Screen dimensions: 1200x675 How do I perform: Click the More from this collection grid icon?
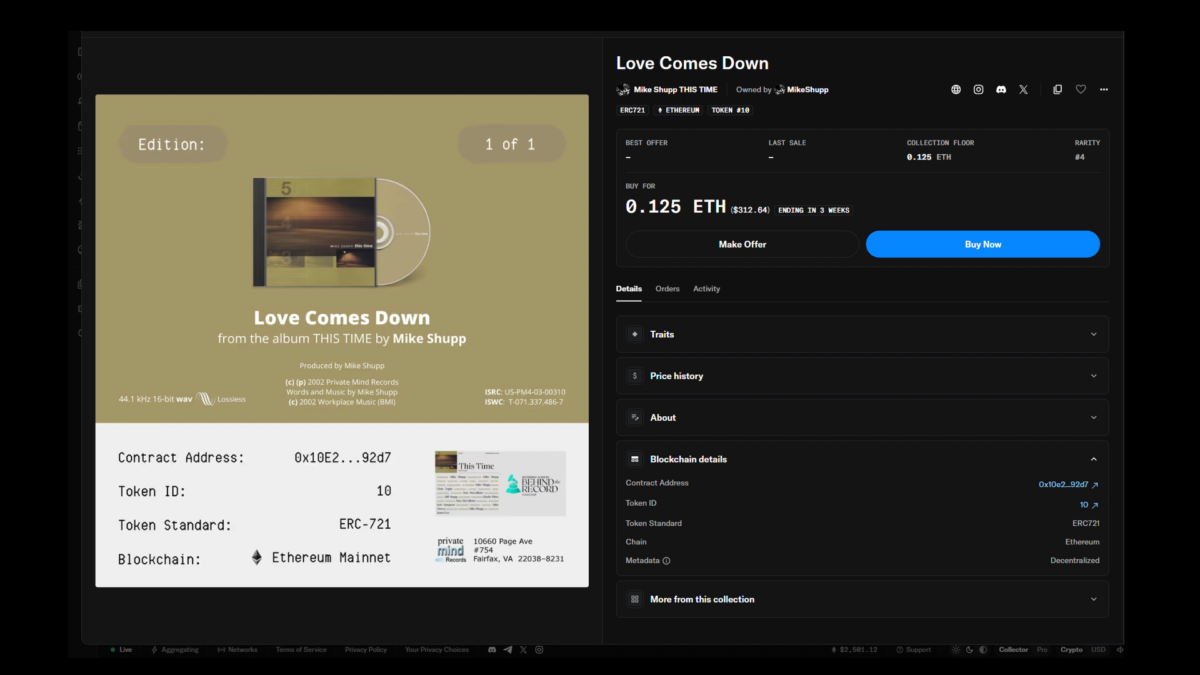click(634, 600)
